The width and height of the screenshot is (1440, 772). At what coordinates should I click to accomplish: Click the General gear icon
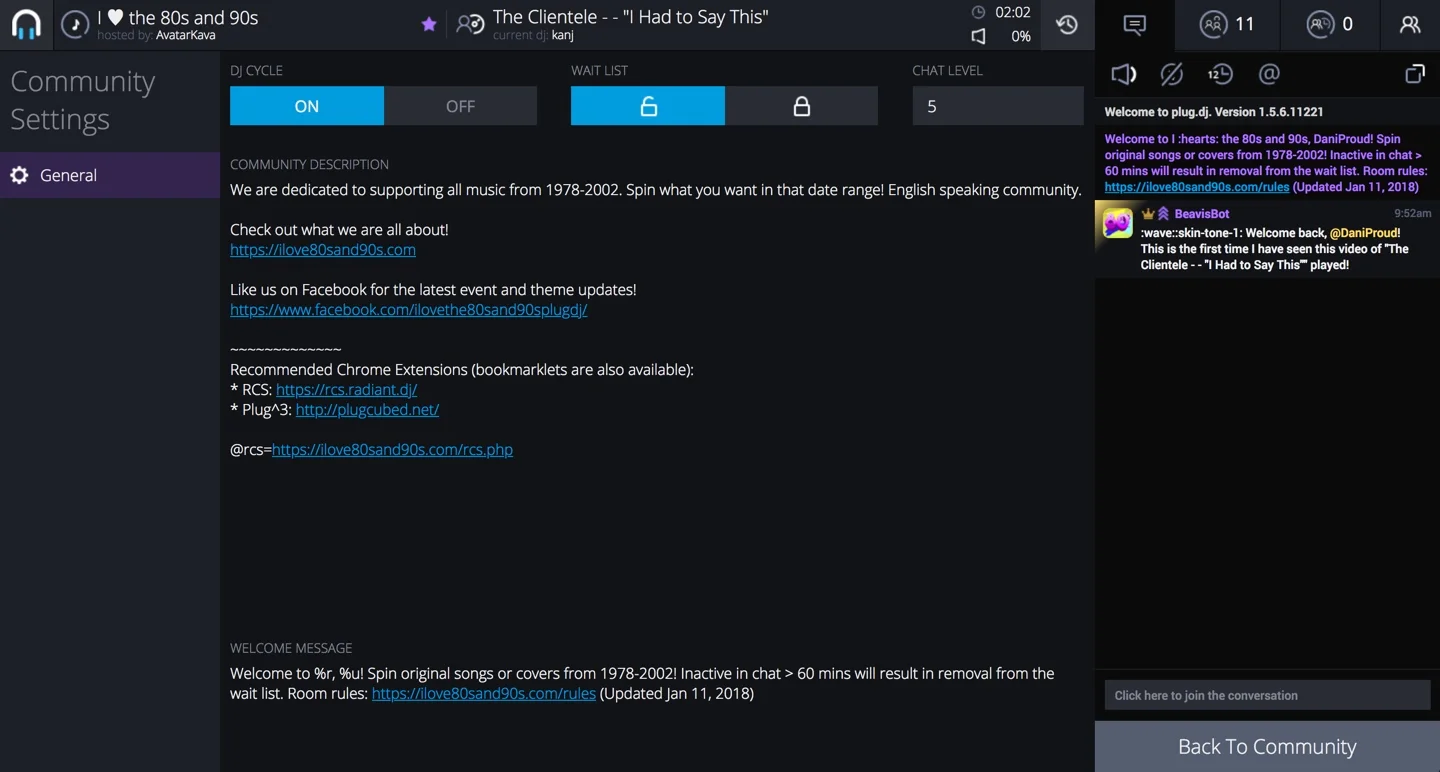point(19,175)
